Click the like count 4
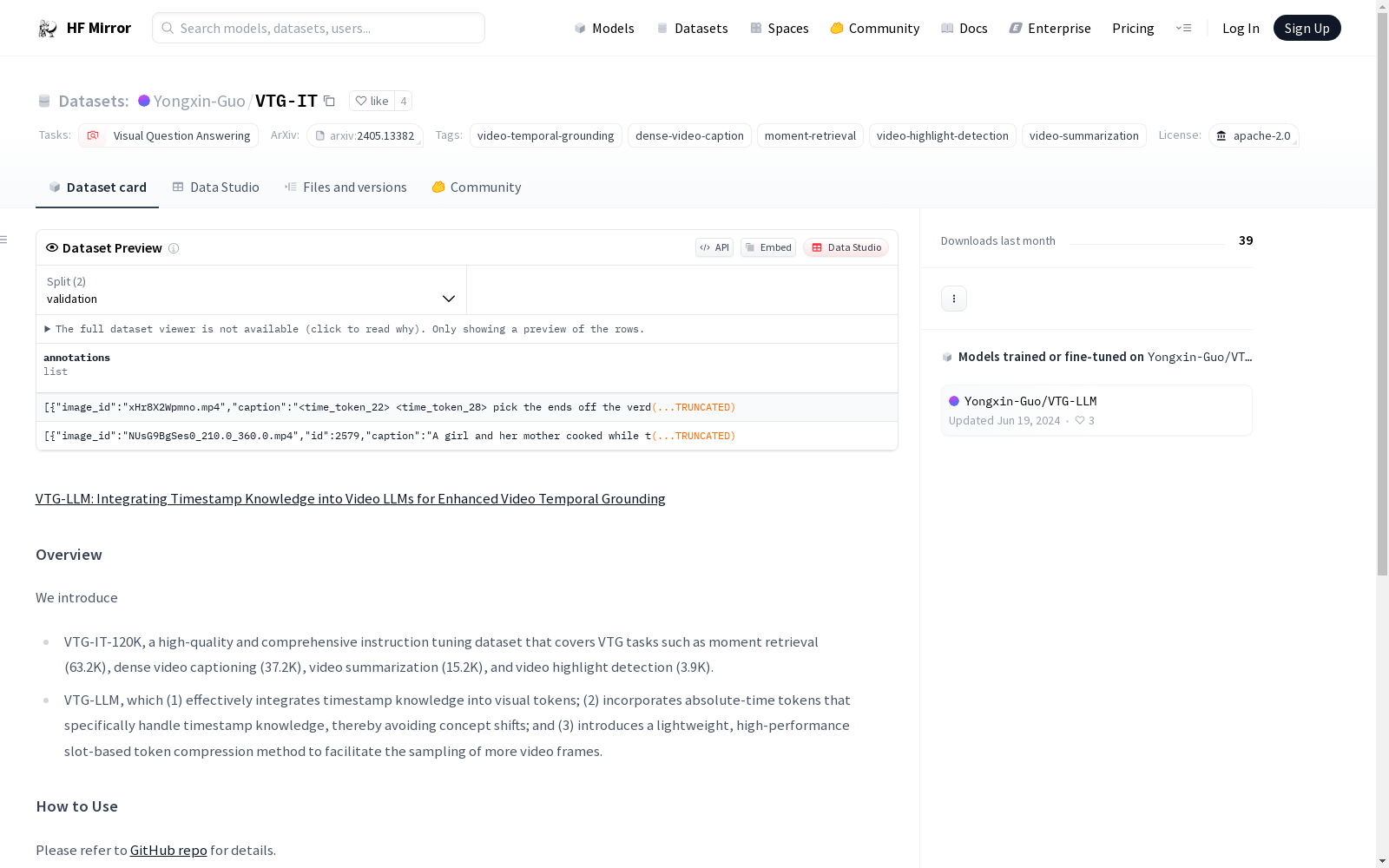Viewport: 1389px width, 868px height. [403, 101]
